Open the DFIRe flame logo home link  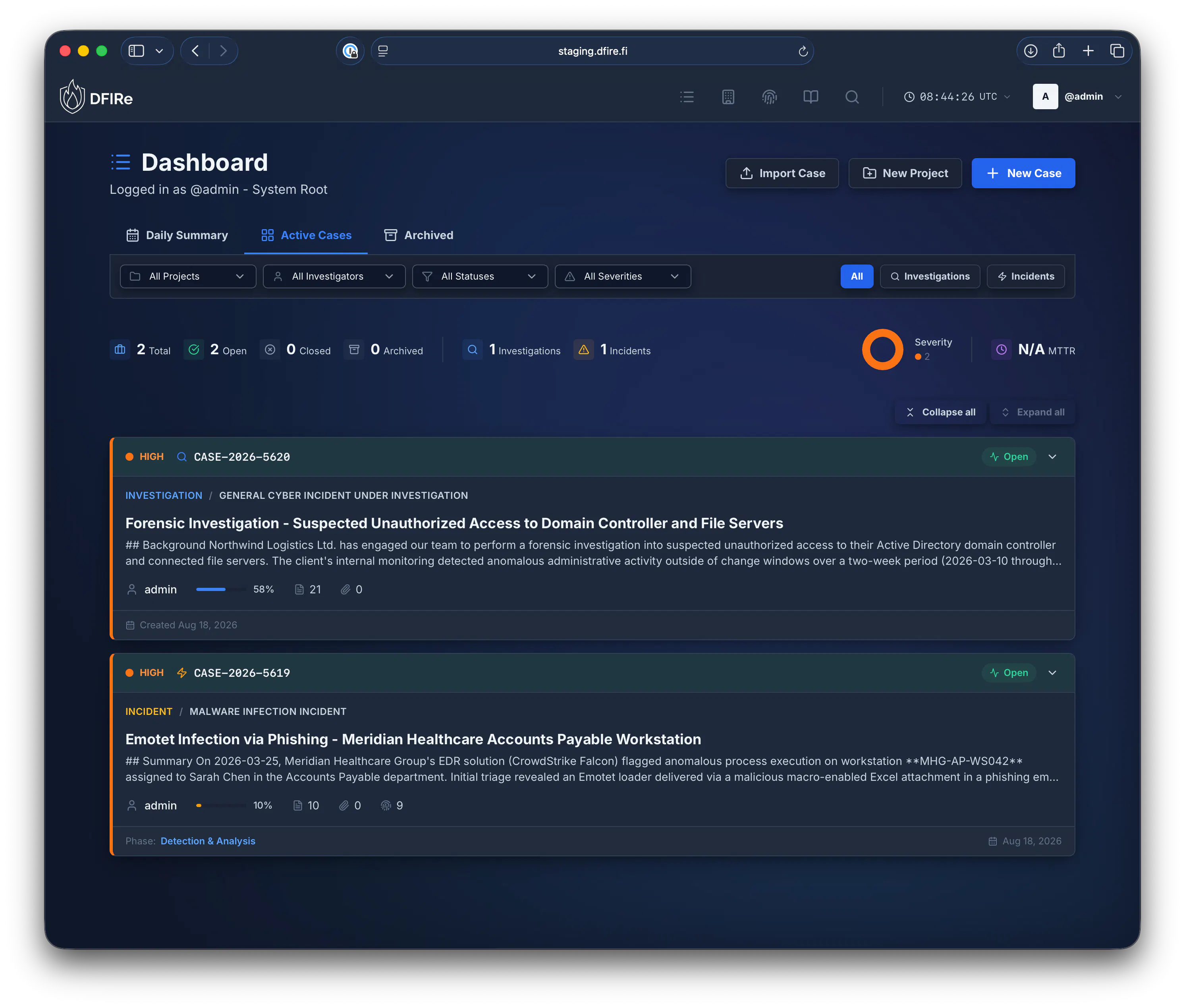pos(96,97)
